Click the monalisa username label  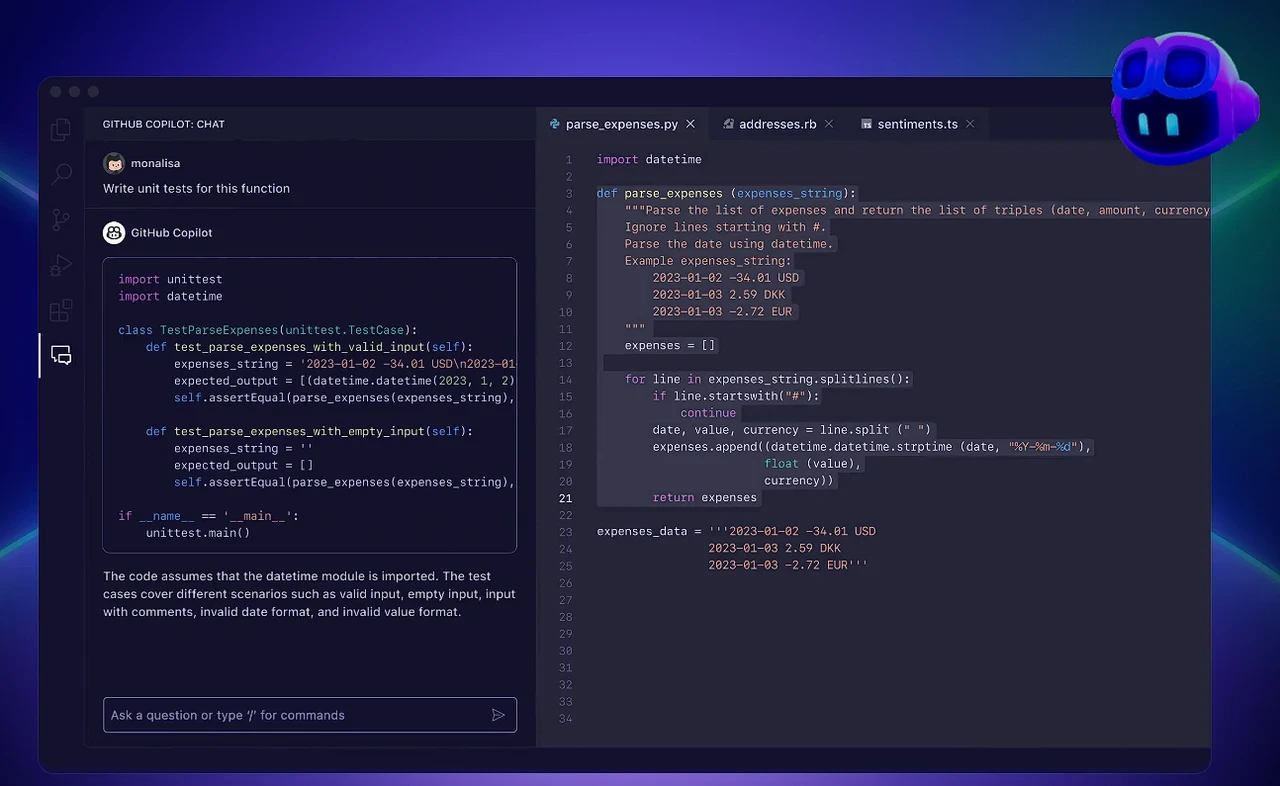[155, 163]
